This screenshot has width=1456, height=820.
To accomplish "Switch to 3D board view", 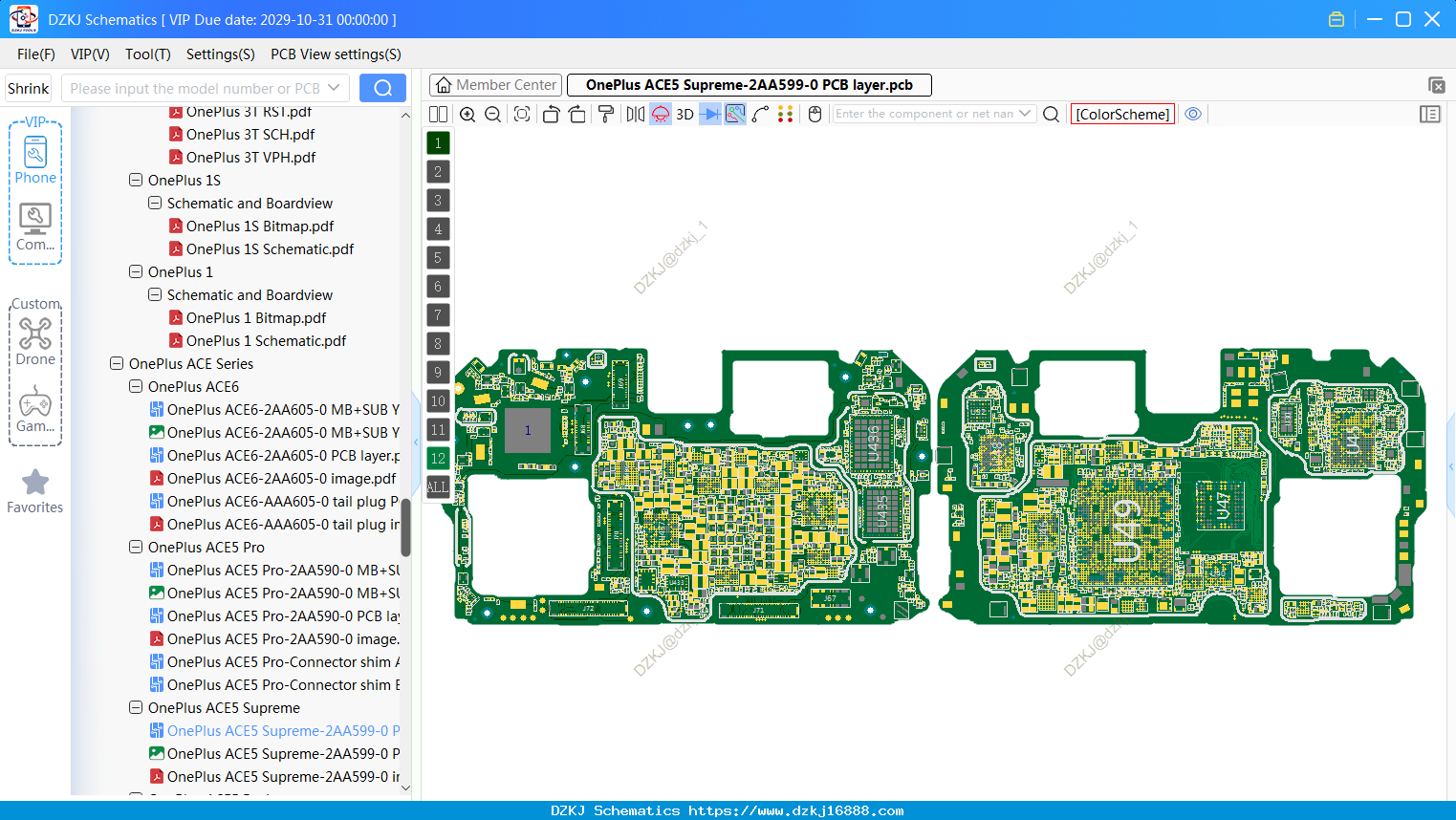I will click(685, 114).
